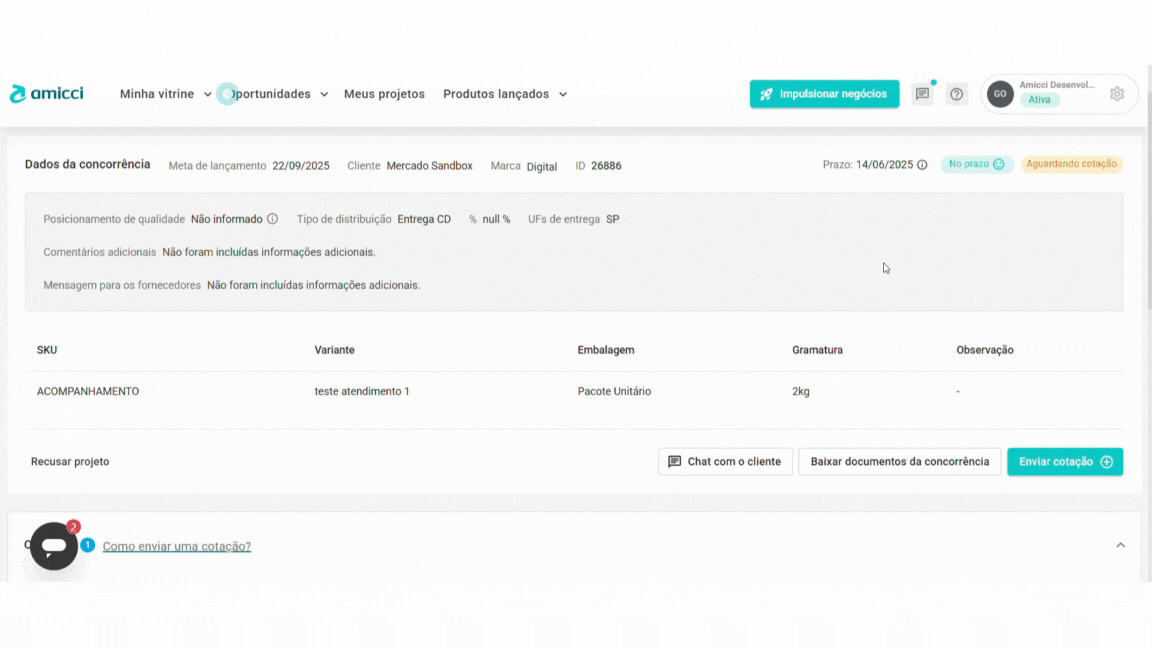Click the No prazo status badge
Image resolution: width=1152 pixels, height=648 pixels.
point(976,165)
